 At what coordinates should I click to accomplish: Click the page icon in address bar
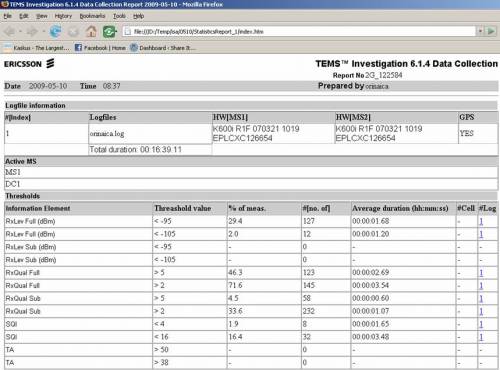127,31
